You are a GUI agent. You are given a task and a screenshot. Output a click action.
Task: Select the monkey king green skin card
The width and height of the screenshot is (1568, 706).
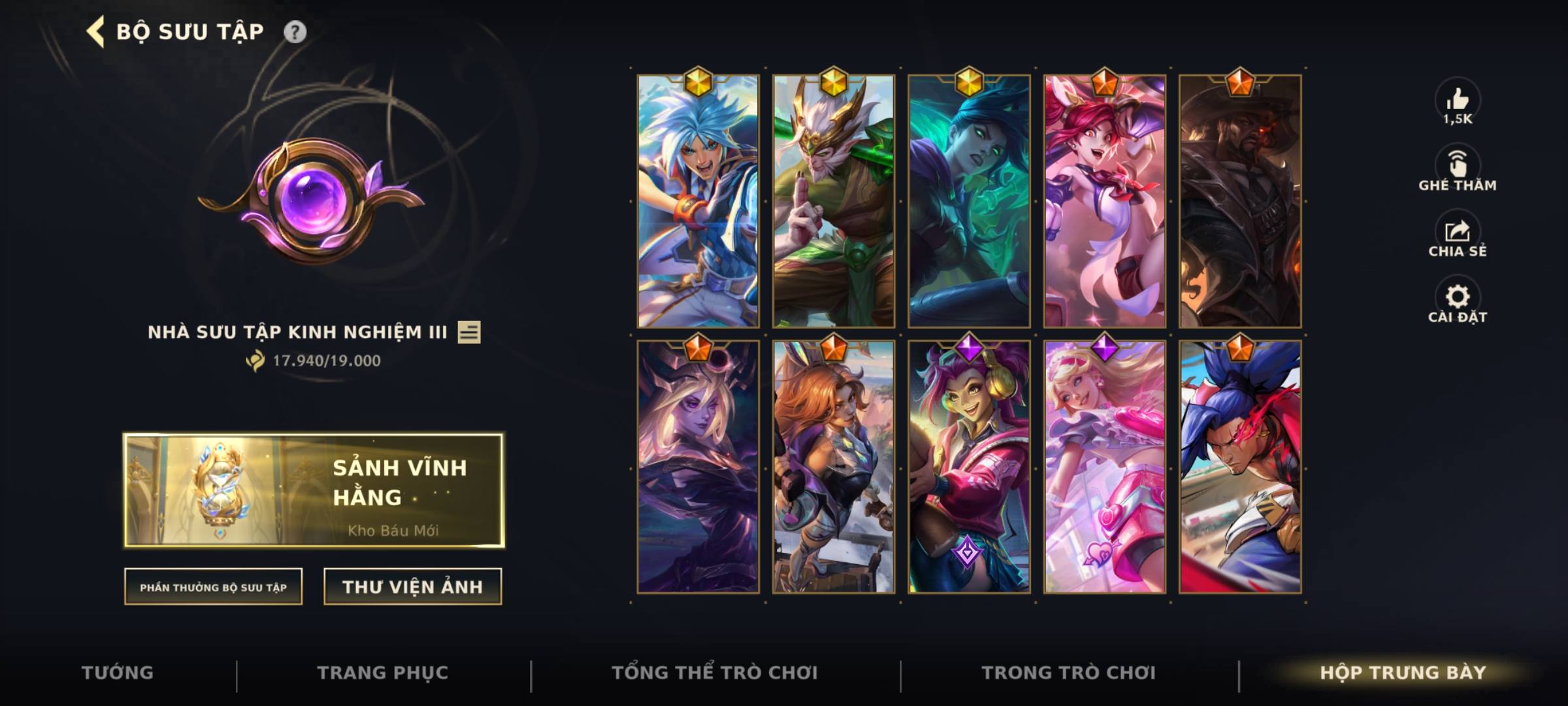[x=834, y=201]
